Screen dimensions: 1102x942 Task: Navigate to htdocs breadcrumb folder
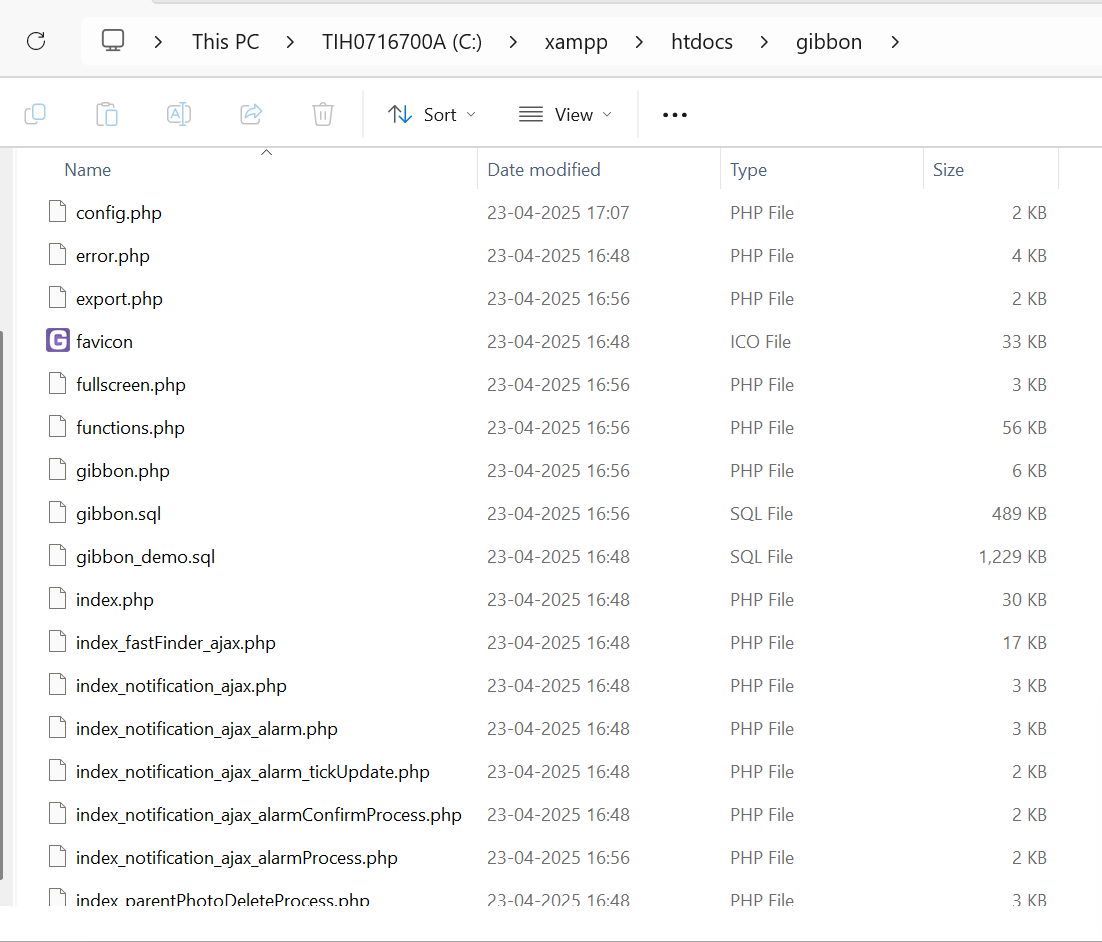pyautogui.click(x=702, y=42)
